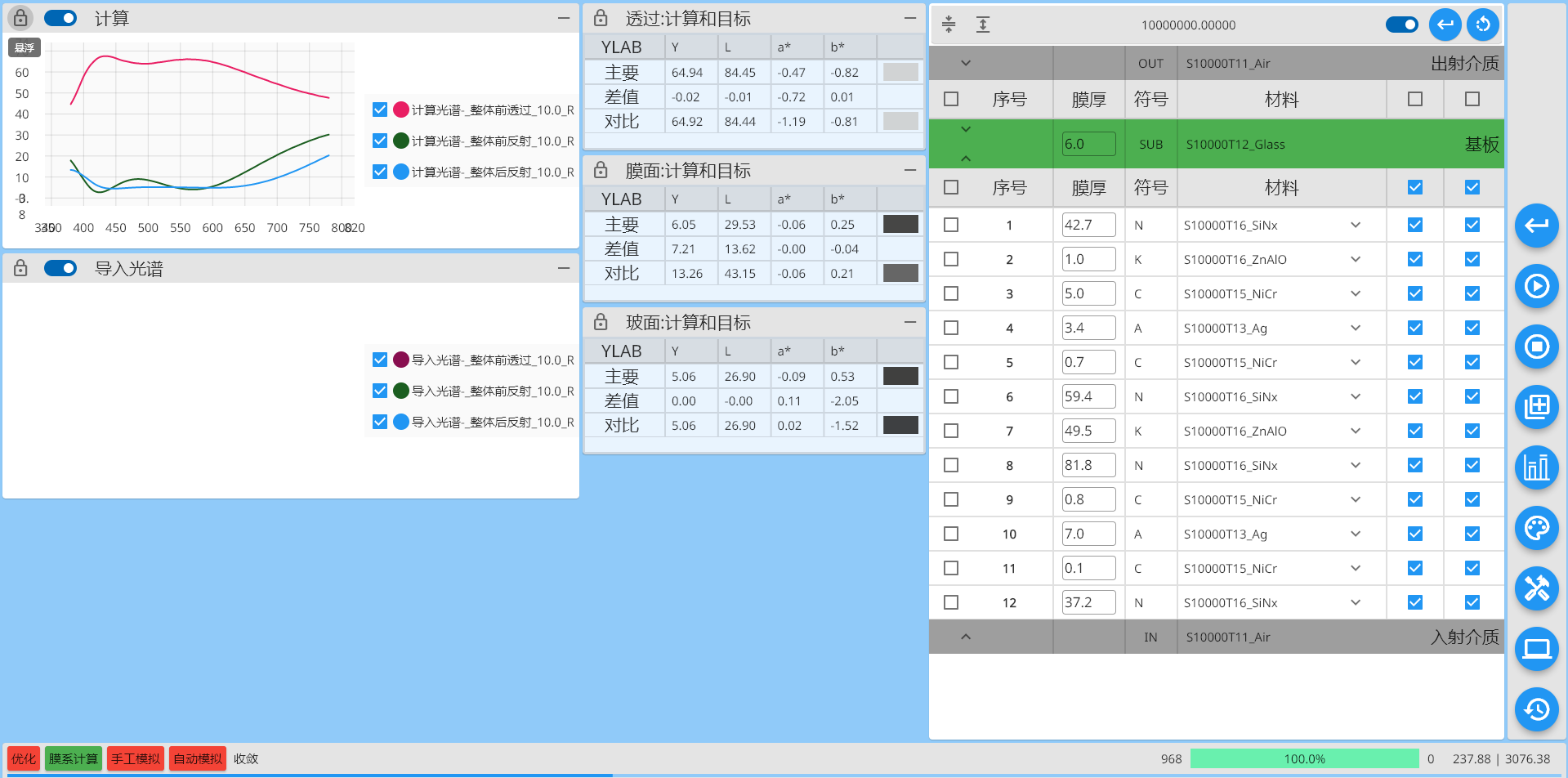The height and width of the screenshot is (778, 1568).
Task: Open the statistics chart icon
Action: [x=1537, y=467]
